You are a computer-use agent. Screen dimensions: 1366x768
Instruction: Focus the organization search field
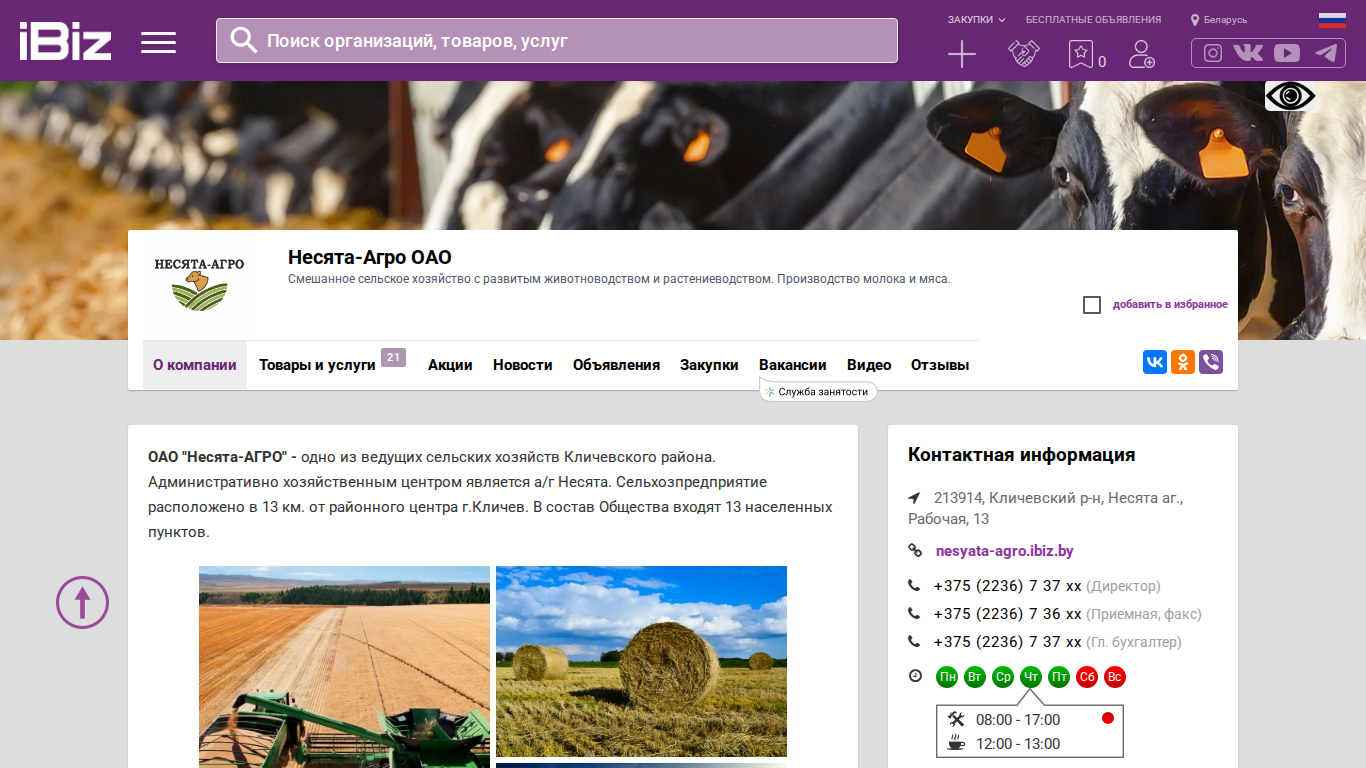point(557,40)
